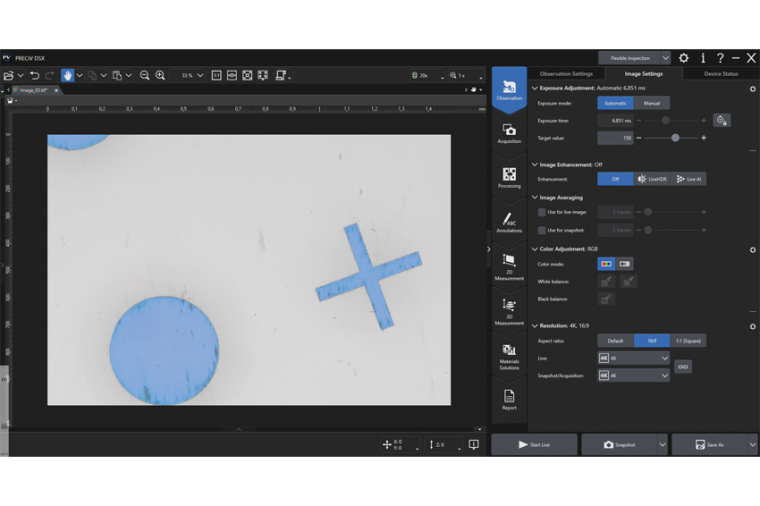Set exposure mode to Manual
Screen dimensions: 760x506
coord(651,103)
